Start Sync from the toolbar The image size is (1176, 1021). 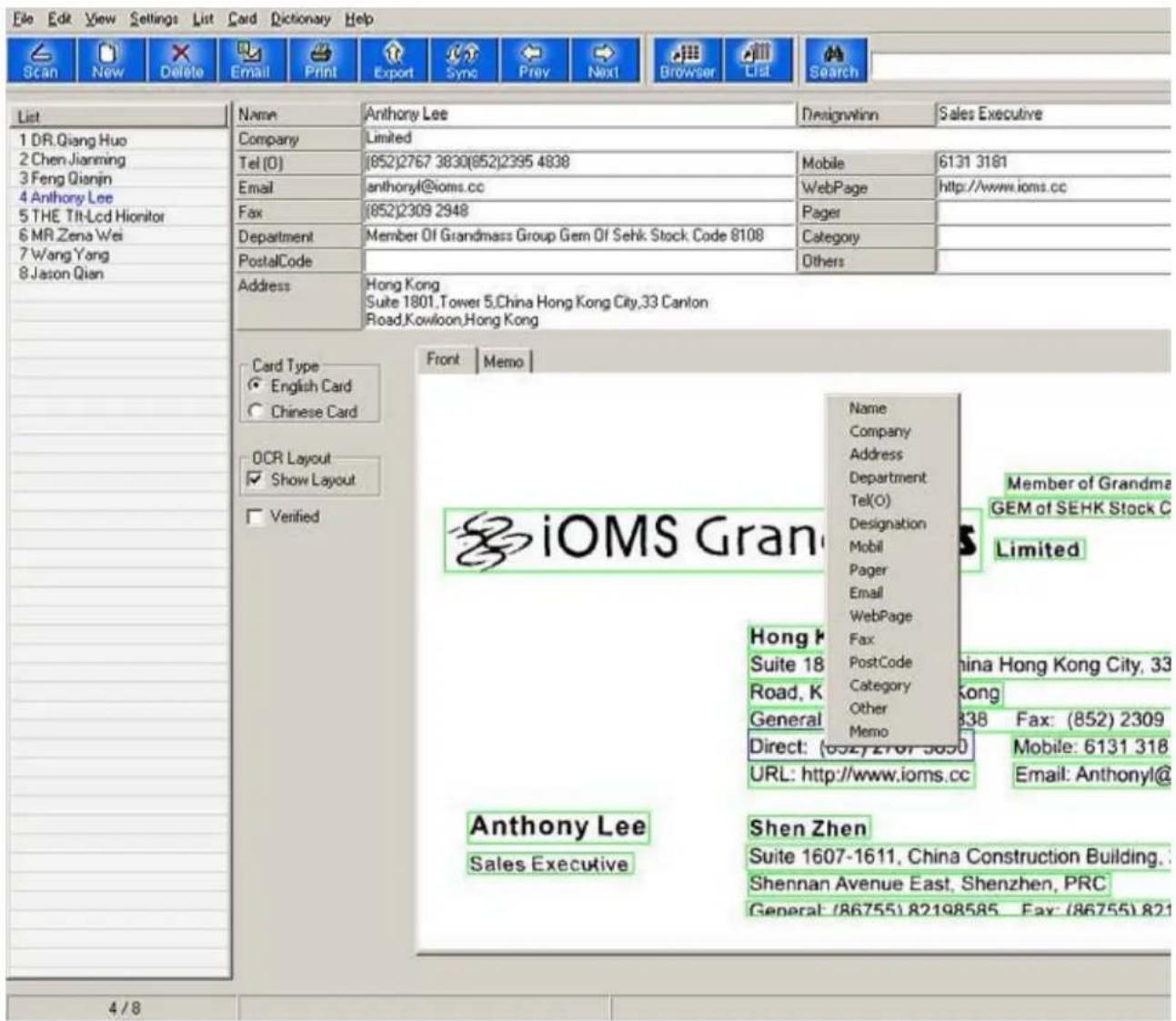tap(462, 61)
